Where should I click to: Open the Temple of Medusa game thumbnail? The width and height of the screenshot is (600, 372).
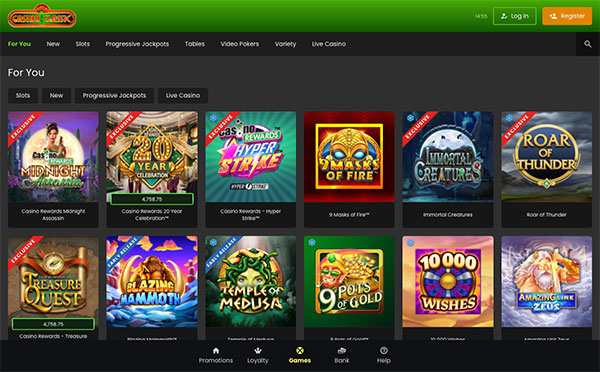pos(251,281)
